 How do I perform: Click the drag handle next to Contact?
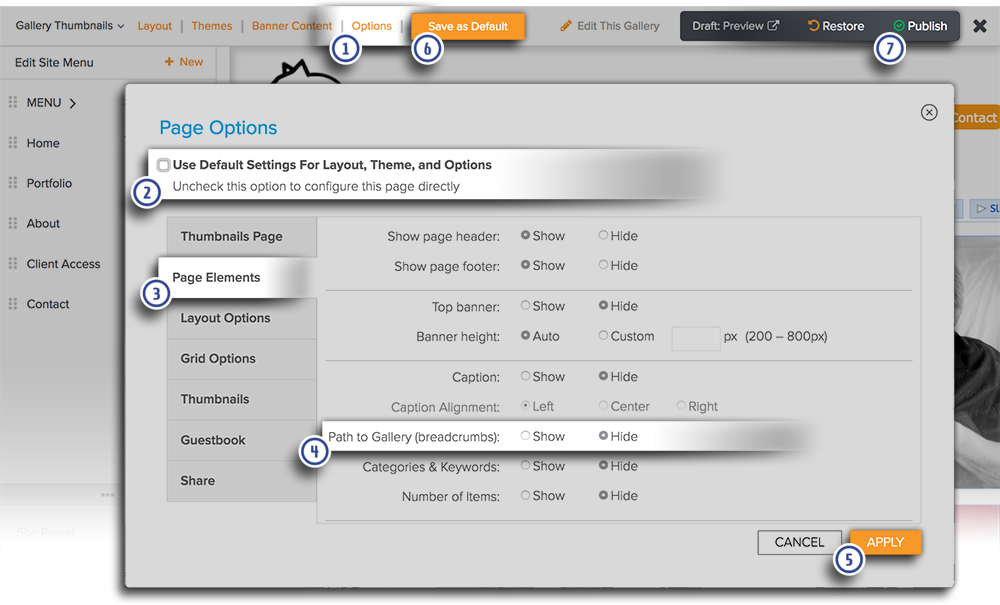point(13,304)
